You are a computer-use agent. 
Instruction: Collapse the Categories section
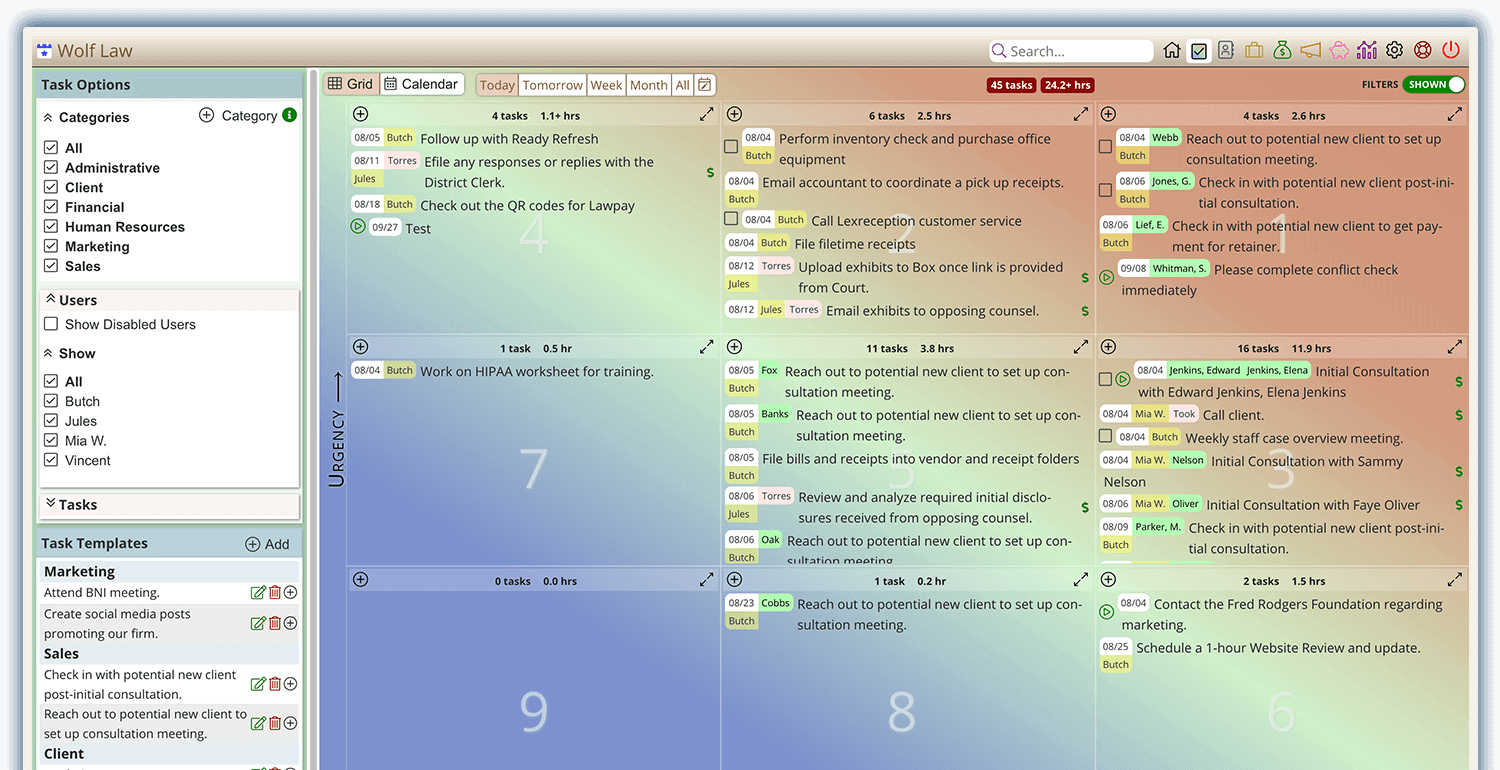tap(48, 117)
